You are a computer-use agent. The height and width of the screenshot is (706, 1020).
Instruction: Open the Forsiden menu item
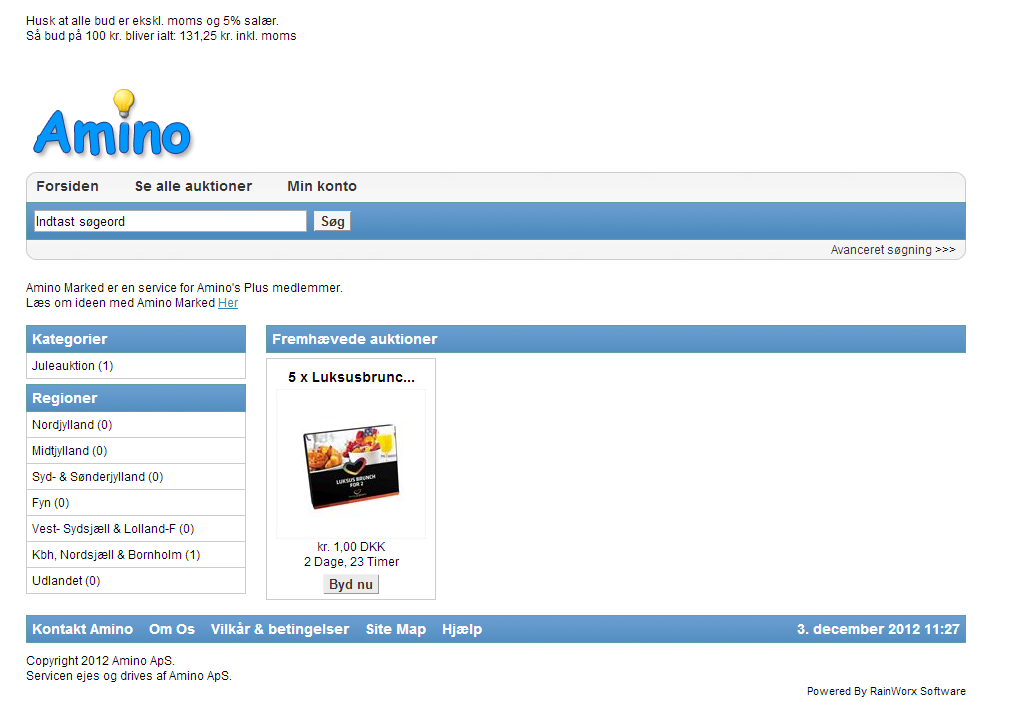(x=68, y=186)
